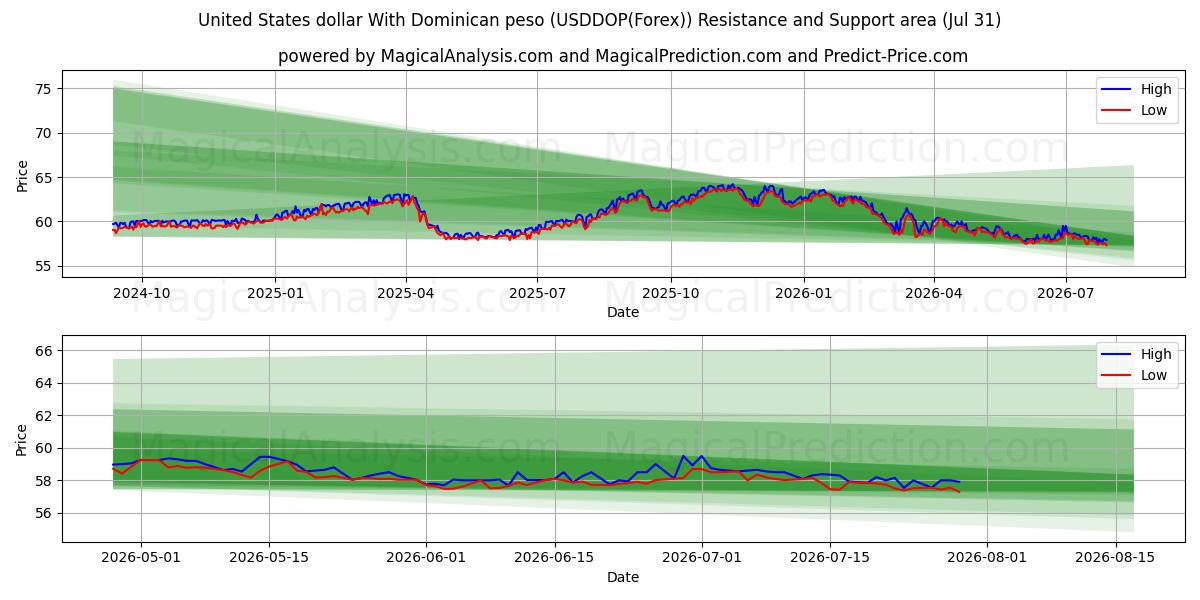1200x600 pixels.
Task: Click 'Low' in the top chart legend
Action: pyautogui.click(x=1154, y=110)
